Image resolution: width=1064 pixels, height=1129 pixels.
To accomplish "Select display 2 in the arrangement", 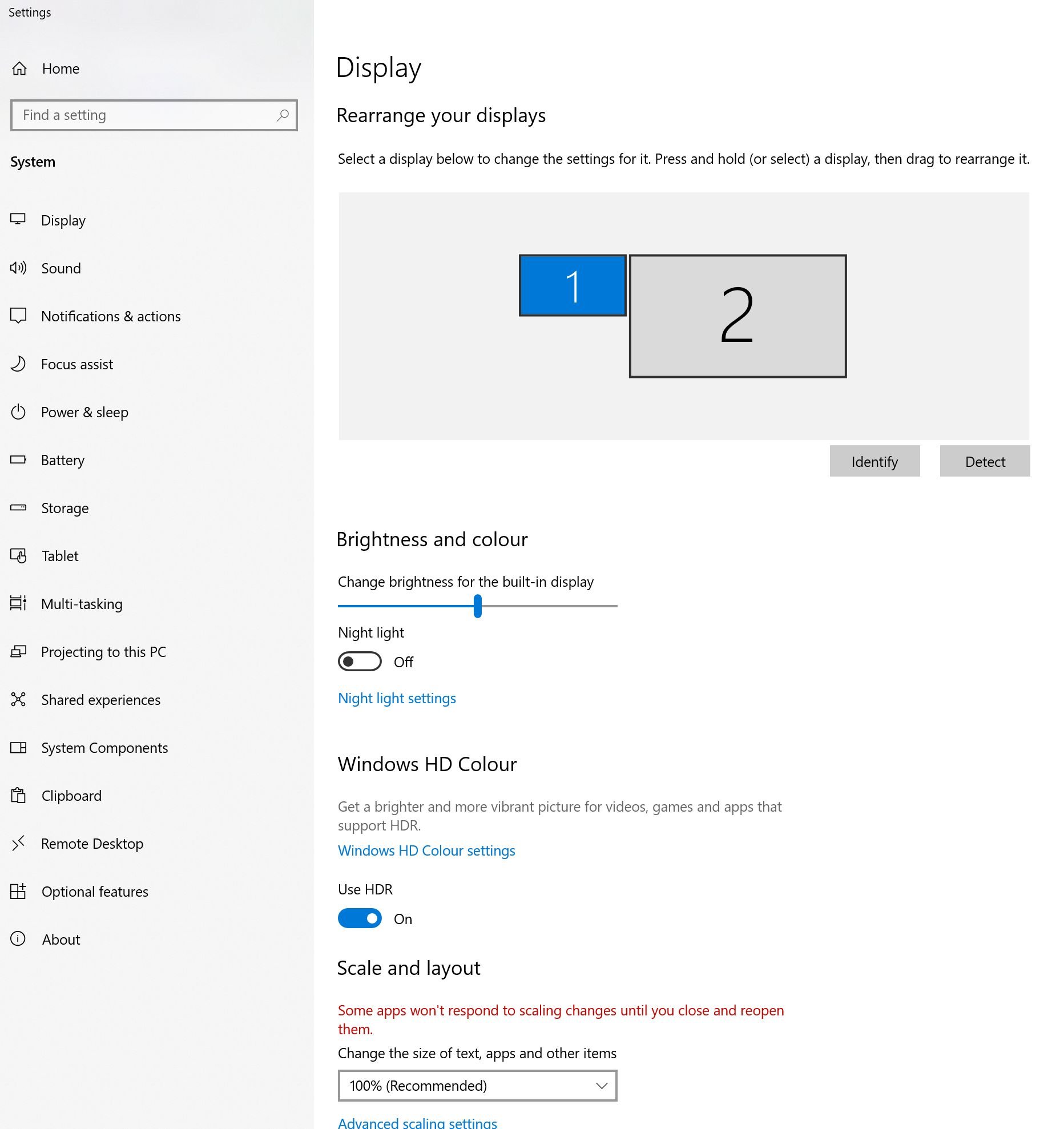I will point(737,316).
